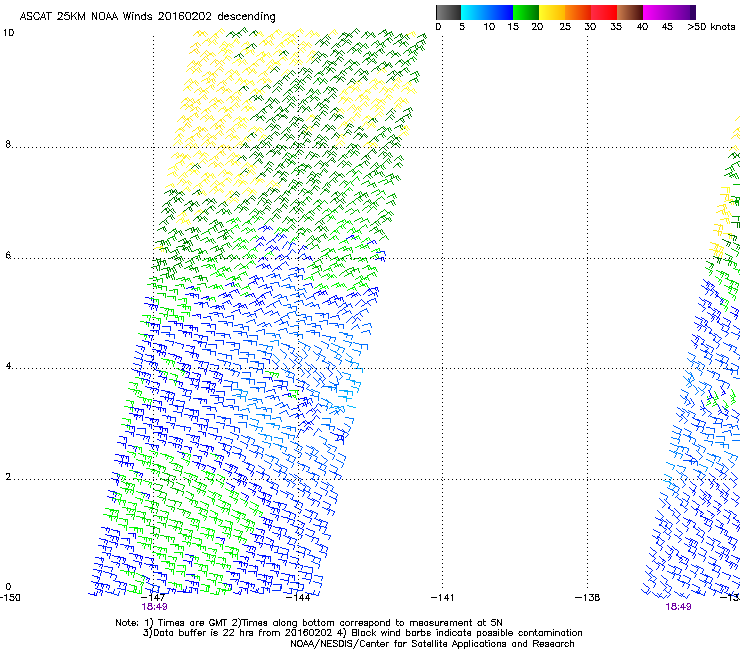Pick the red 30-35 knots legend segment

604,12
